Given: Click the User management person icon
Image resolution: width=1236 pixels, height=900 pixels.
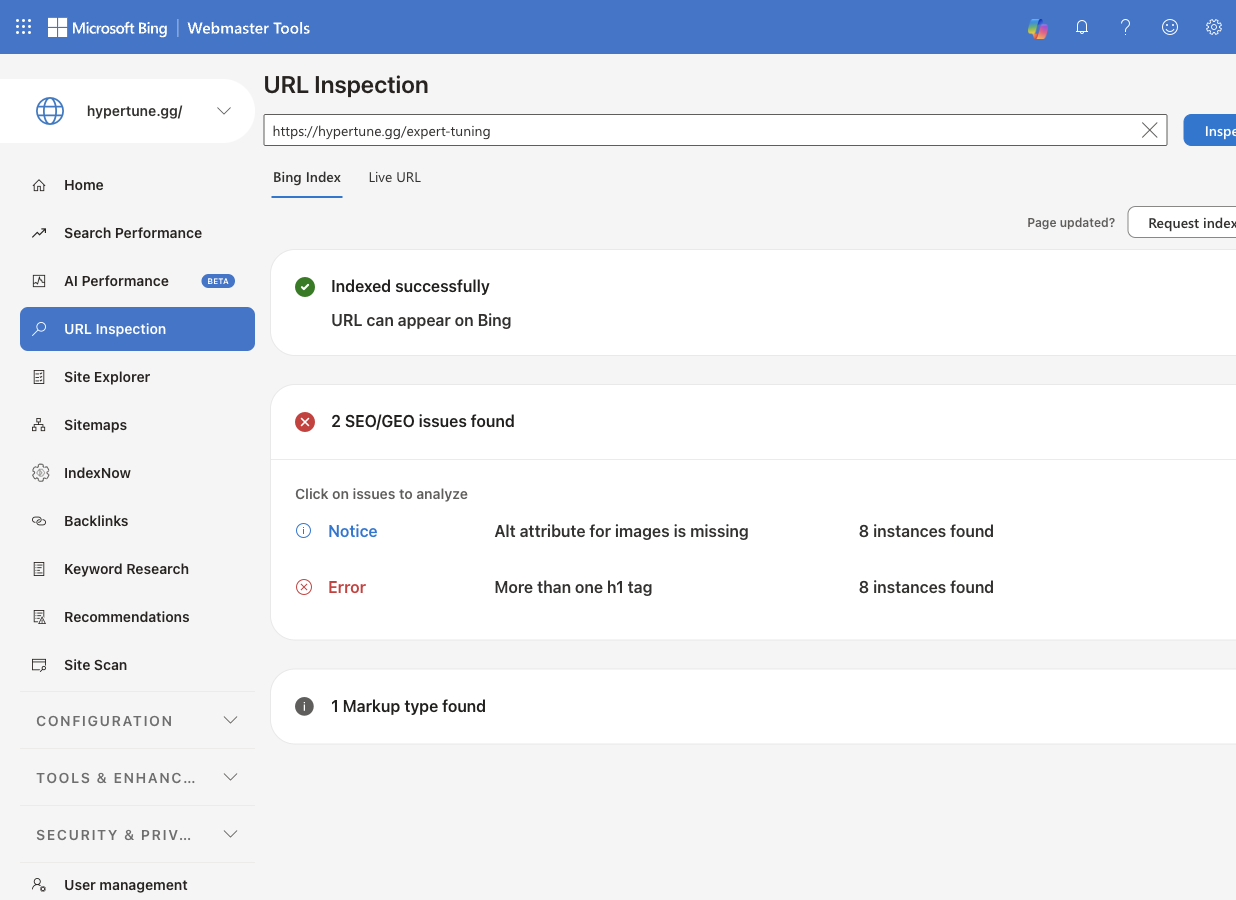Looking at the screenshot, I should (x=39, y=885).
